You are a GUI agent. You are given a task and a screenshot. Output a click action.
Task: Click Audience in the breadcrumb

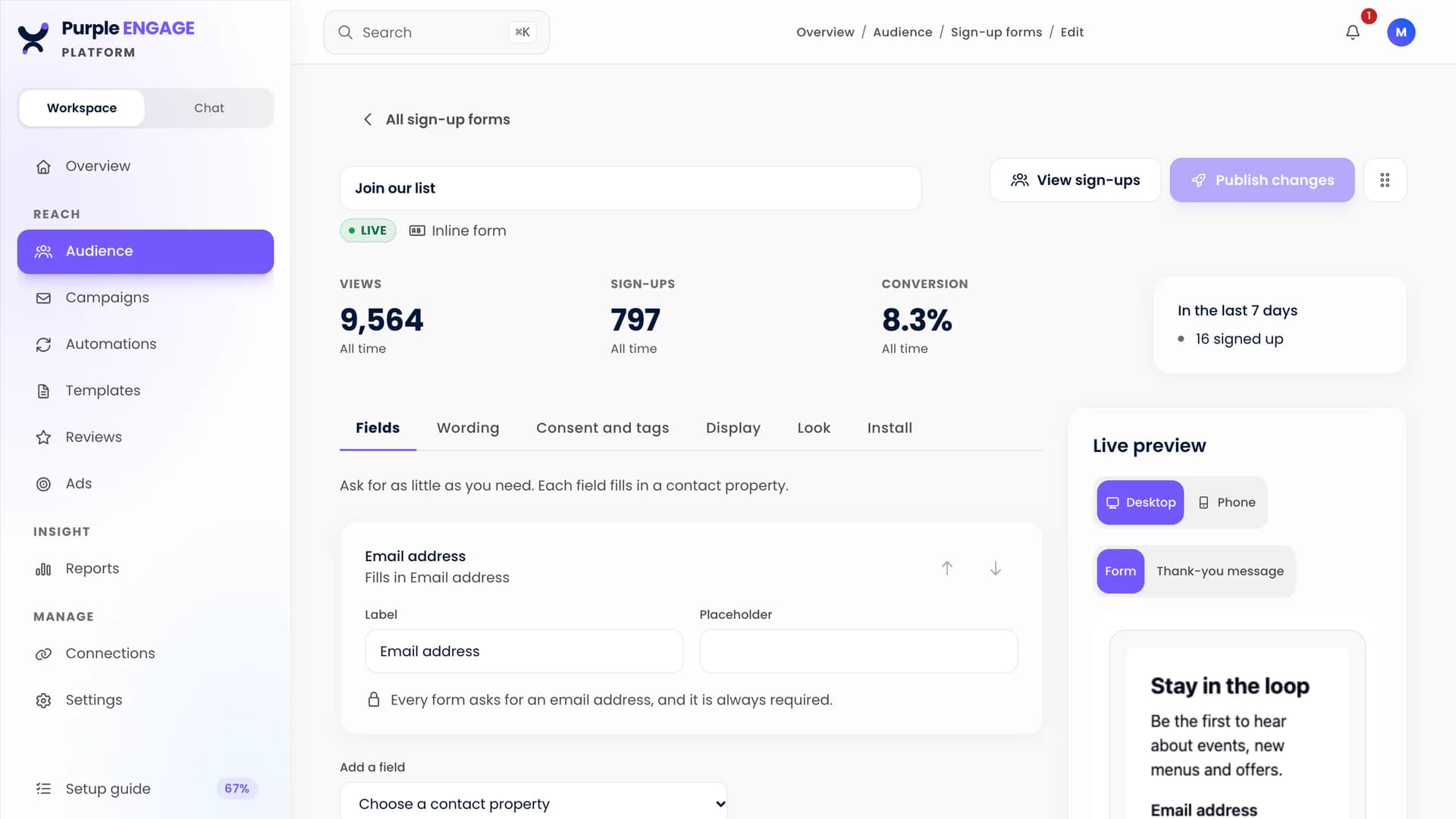coord(902,33)
